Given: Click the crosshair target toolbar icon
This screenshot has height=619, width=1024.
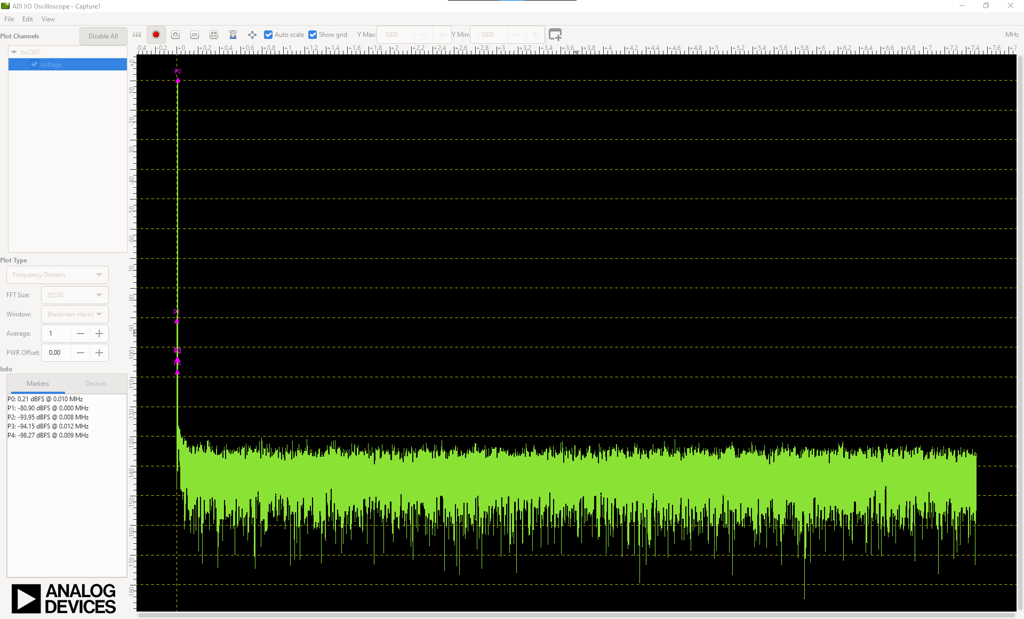Looking at the screenshot, I should click(x=252, y=35).
